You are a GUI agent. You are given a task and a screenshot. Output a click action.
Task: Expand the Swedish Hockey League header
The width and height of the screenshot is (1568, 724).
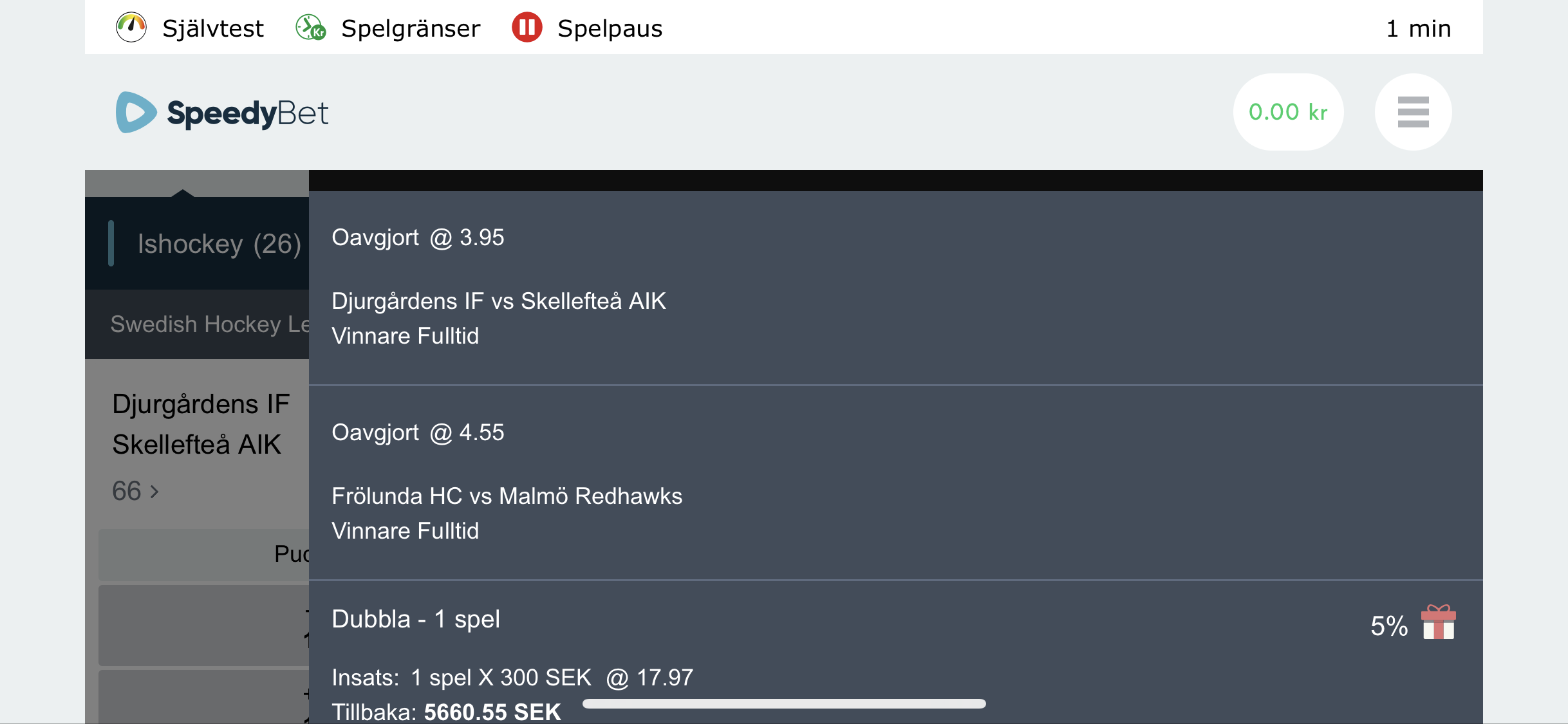tap(197, 324)
